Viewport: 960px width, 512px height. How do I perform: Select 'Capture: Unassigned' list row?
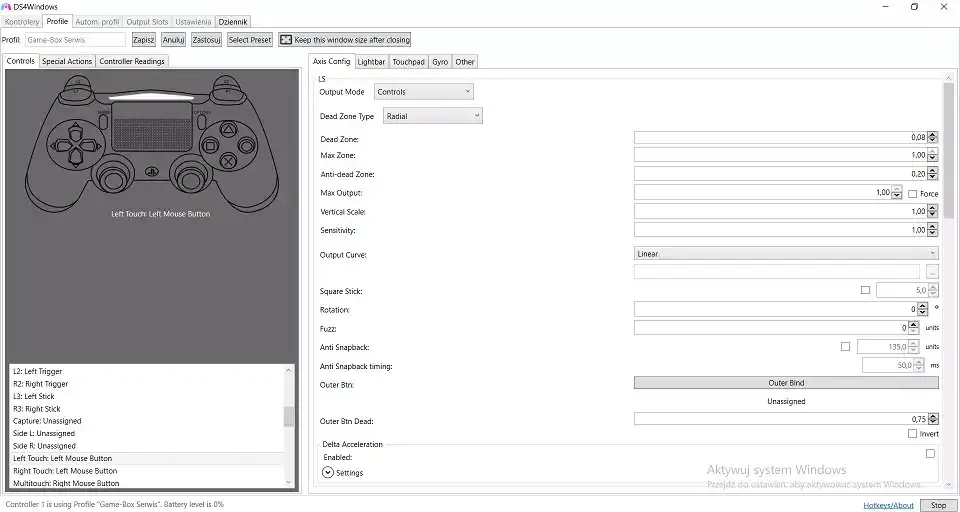[147, 421]
